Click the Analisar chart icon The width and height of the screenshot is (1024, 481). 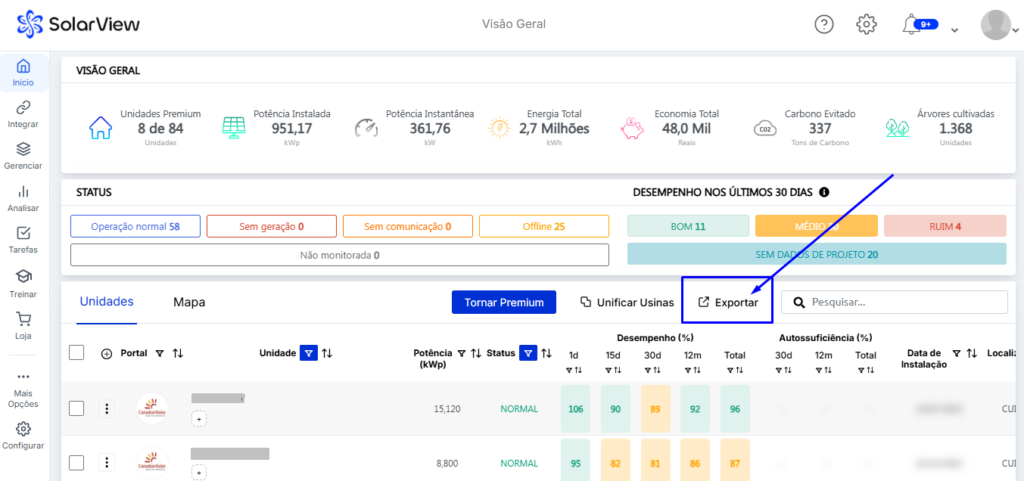coord(23,192)
